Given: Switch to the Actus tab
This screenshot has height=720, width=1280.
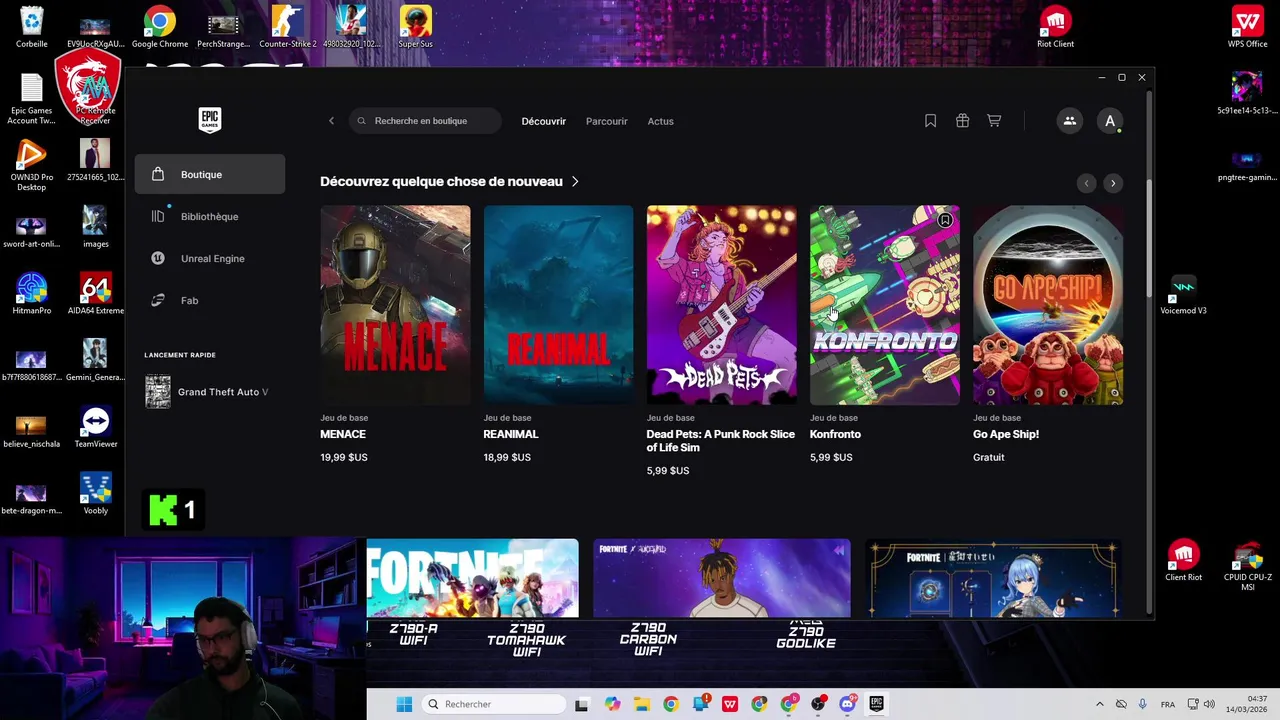Looking at the screenshot, I should tap(661, 121).
